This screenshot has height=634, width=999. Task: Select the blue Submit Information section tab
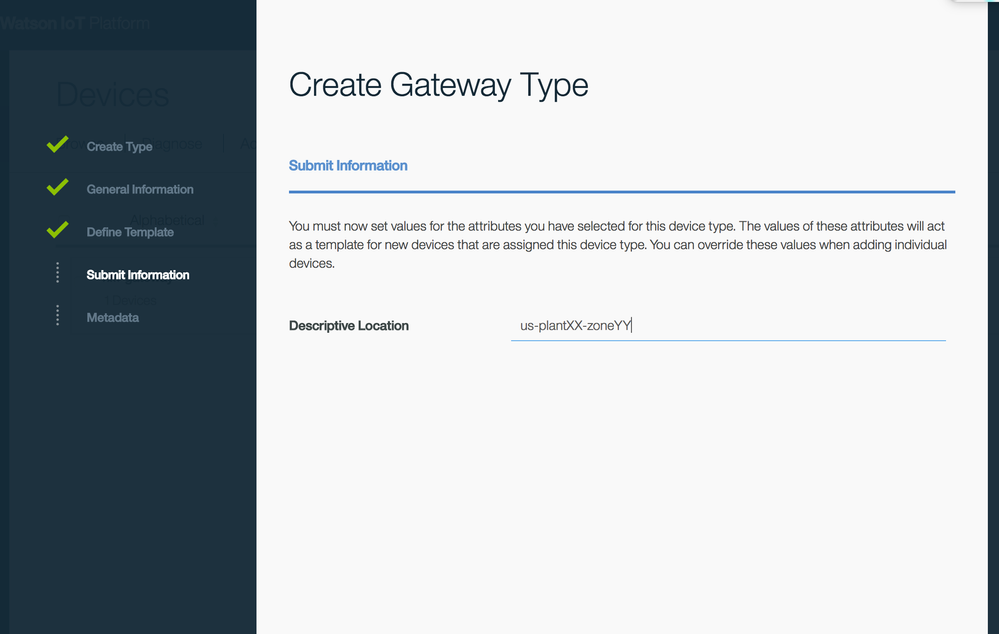pyautogui.click(x=348, y=165)
